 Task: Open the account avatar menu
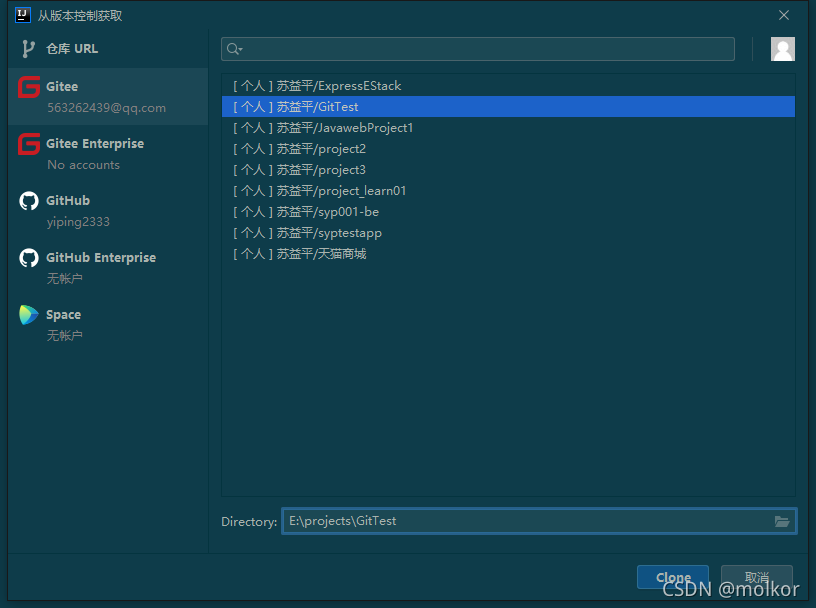coord(782,49)
